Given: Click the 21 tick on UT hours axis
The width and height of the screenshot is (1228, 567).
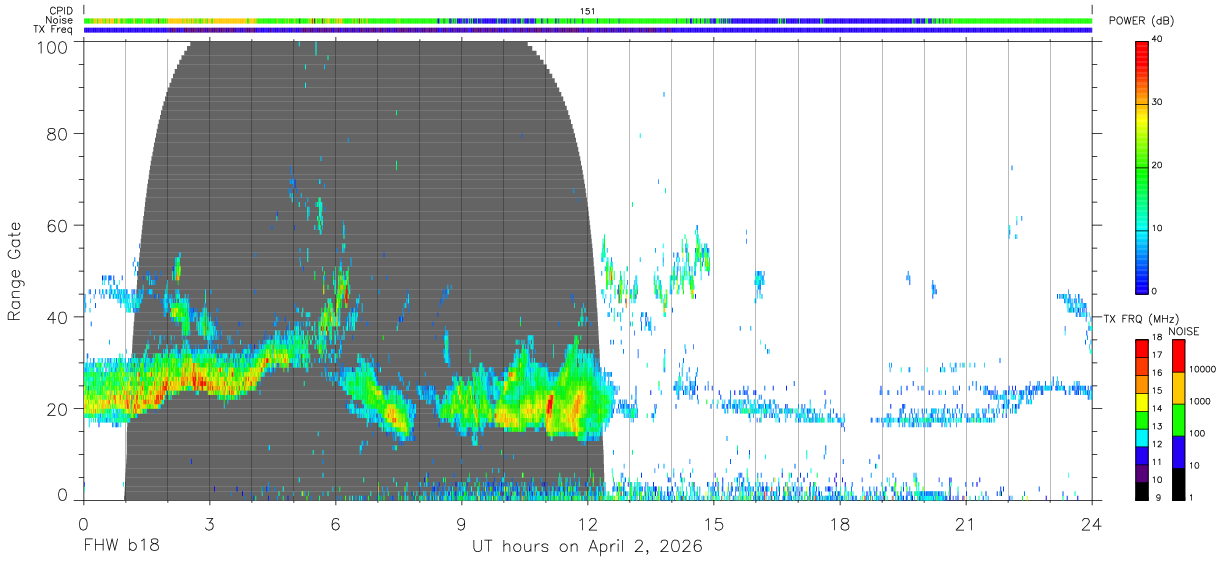Looking at the screenshot, I should (x=965, y=524).
